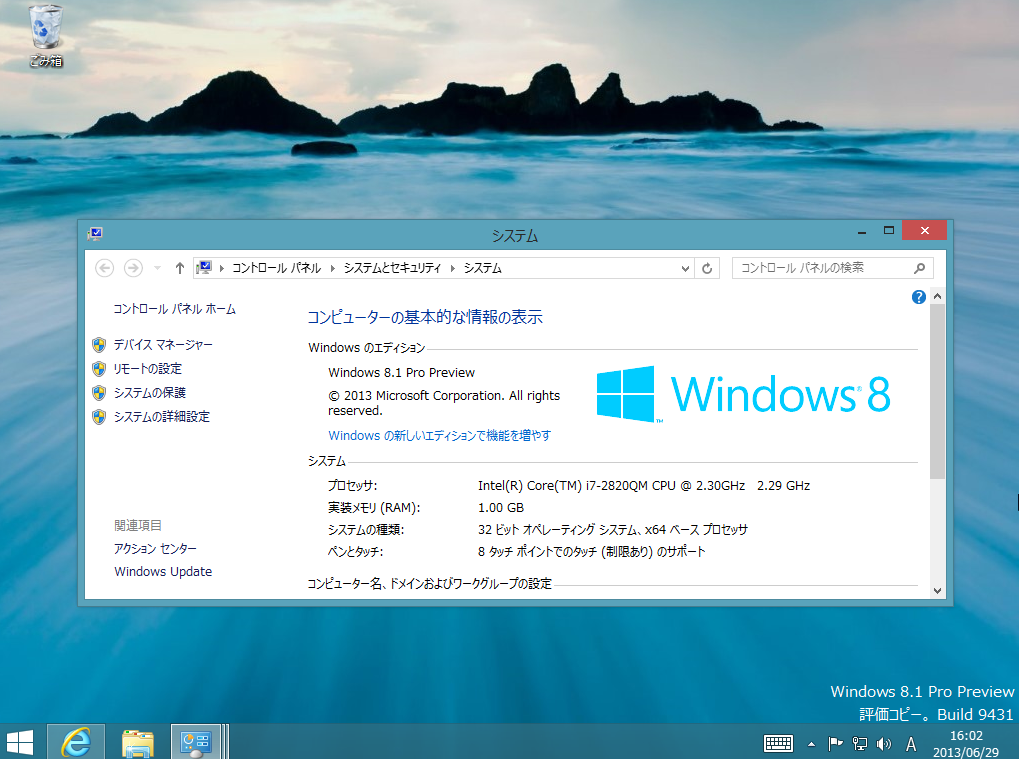The image size is (1019, 759).
Task: Click the shield icon beside デバイス マネージャー
Action: point(99,345)
